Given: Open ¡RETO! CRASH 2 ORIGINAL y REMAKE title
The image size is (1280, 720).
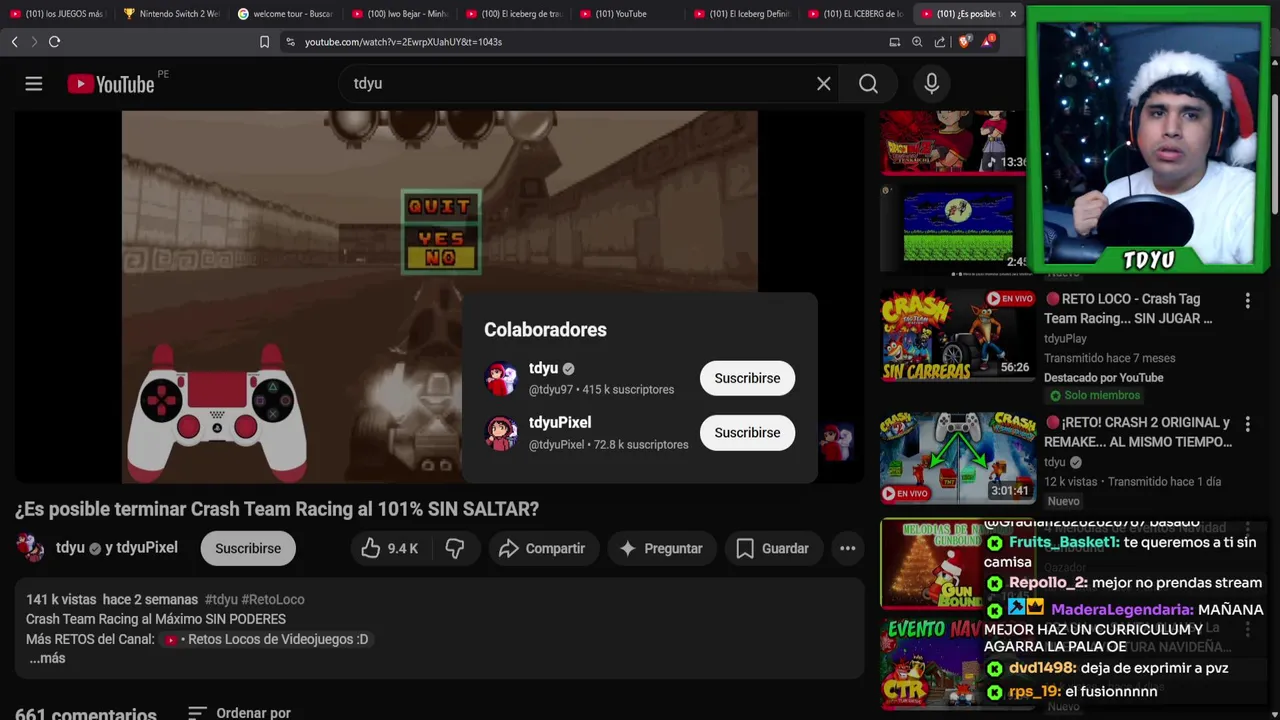Looking at the screenshot, I should point(1137,432).
